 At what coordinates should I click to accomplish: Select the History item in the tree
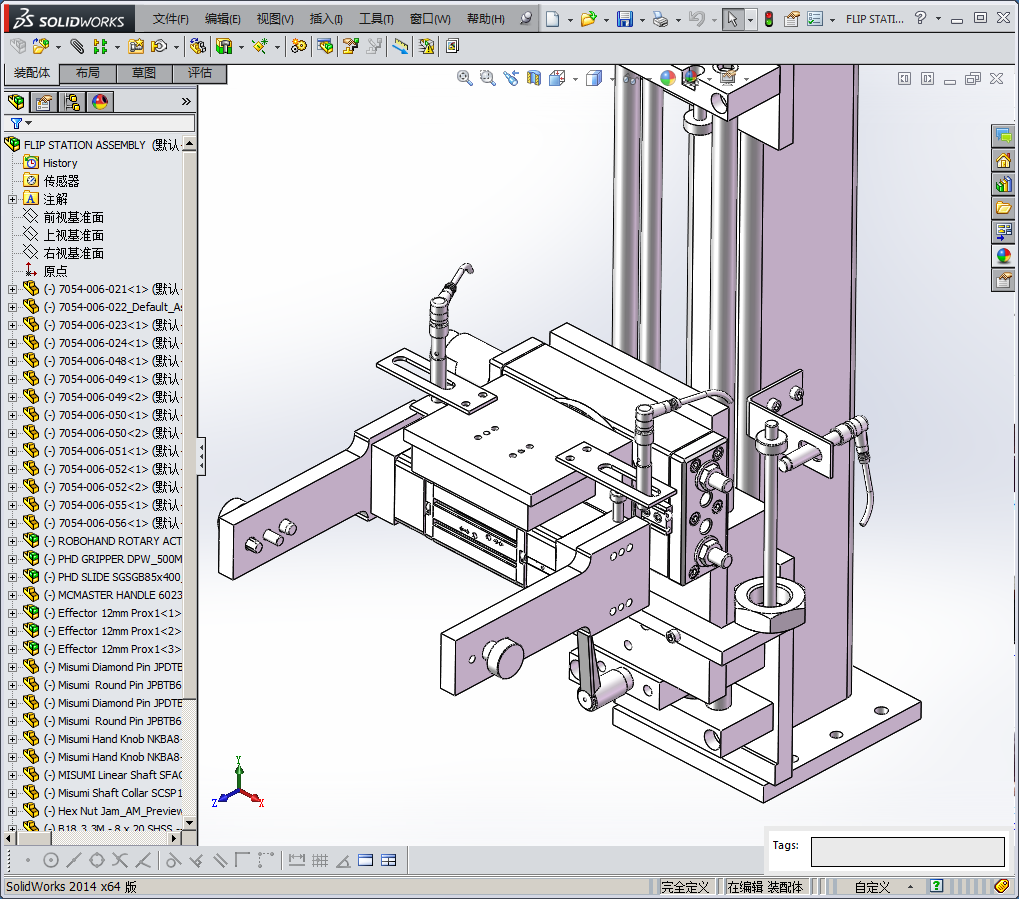[x=59, y=163]
